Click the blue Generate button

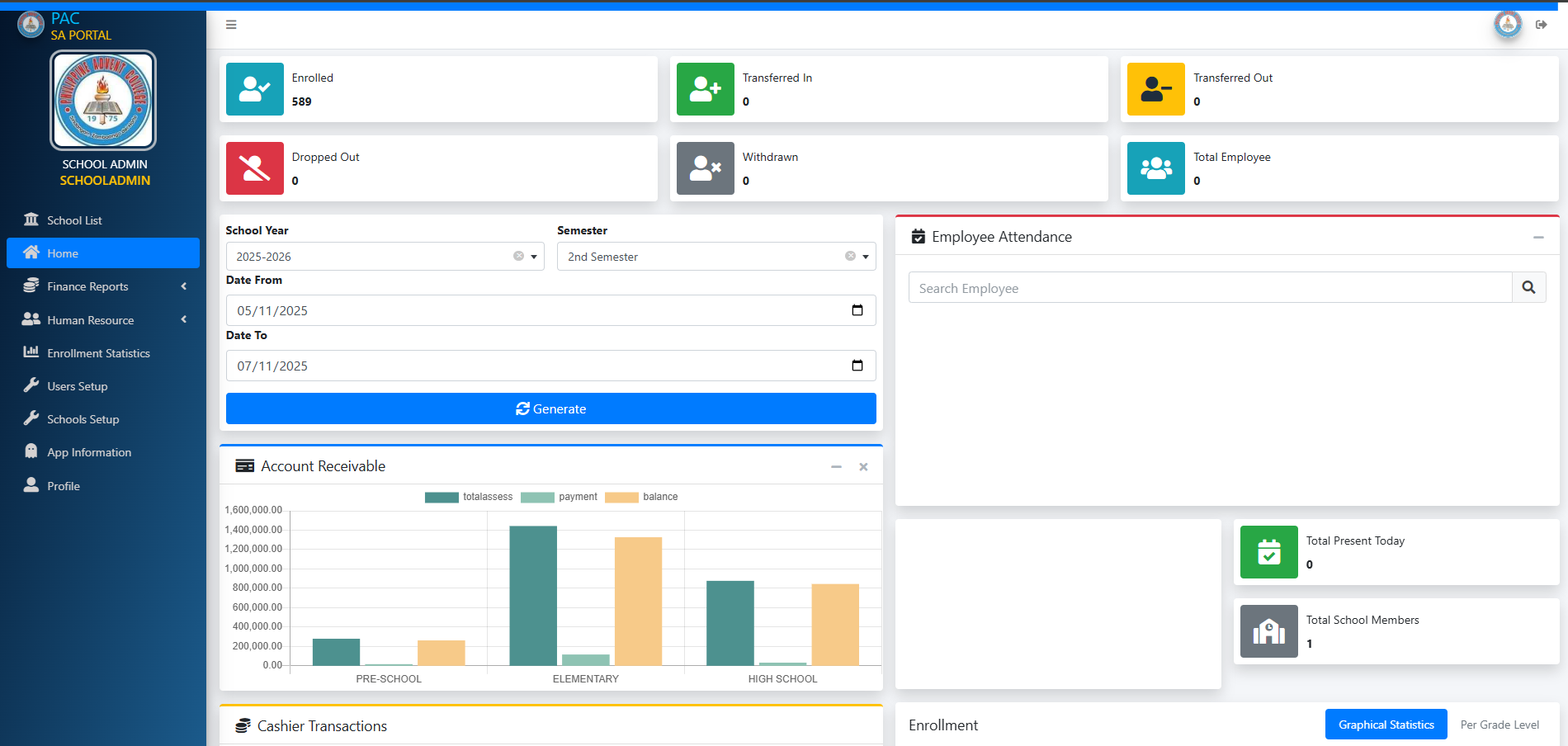coord(550,408)
